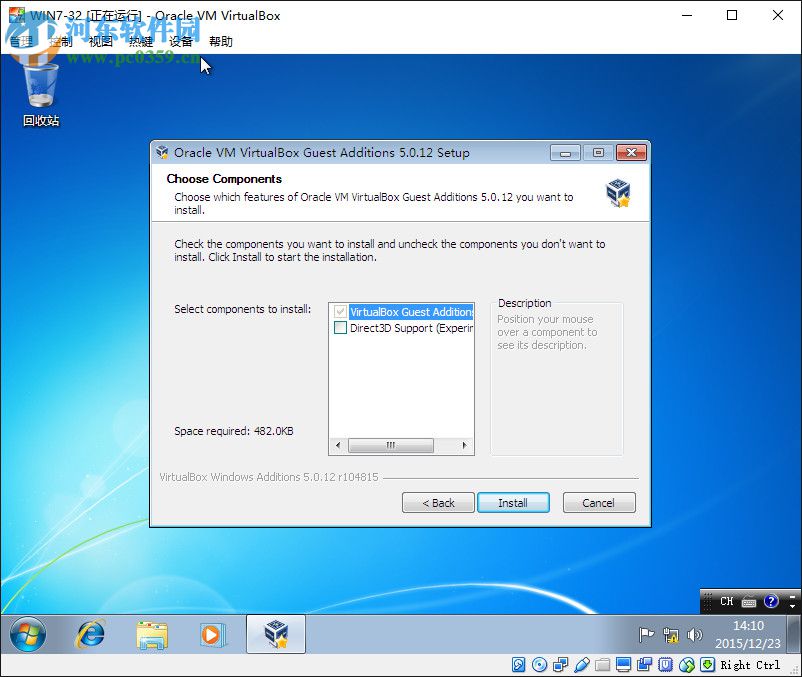Open the language bar options arrow

pyautogui.click(x=792, y=605)
